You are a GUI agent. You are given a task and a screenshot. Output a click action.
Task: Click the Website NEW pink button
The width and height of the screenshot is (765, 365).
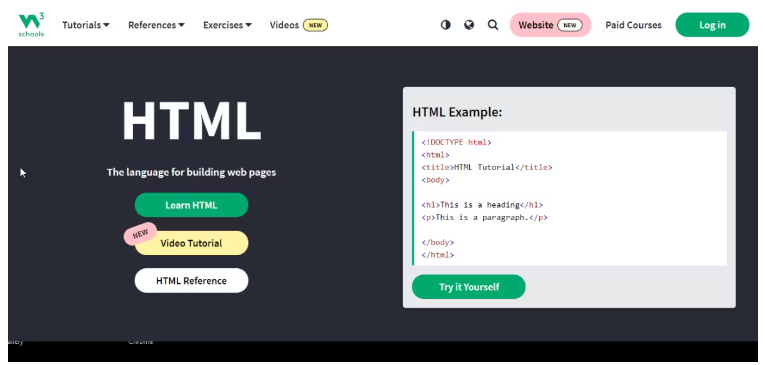(x=550, y=25)
